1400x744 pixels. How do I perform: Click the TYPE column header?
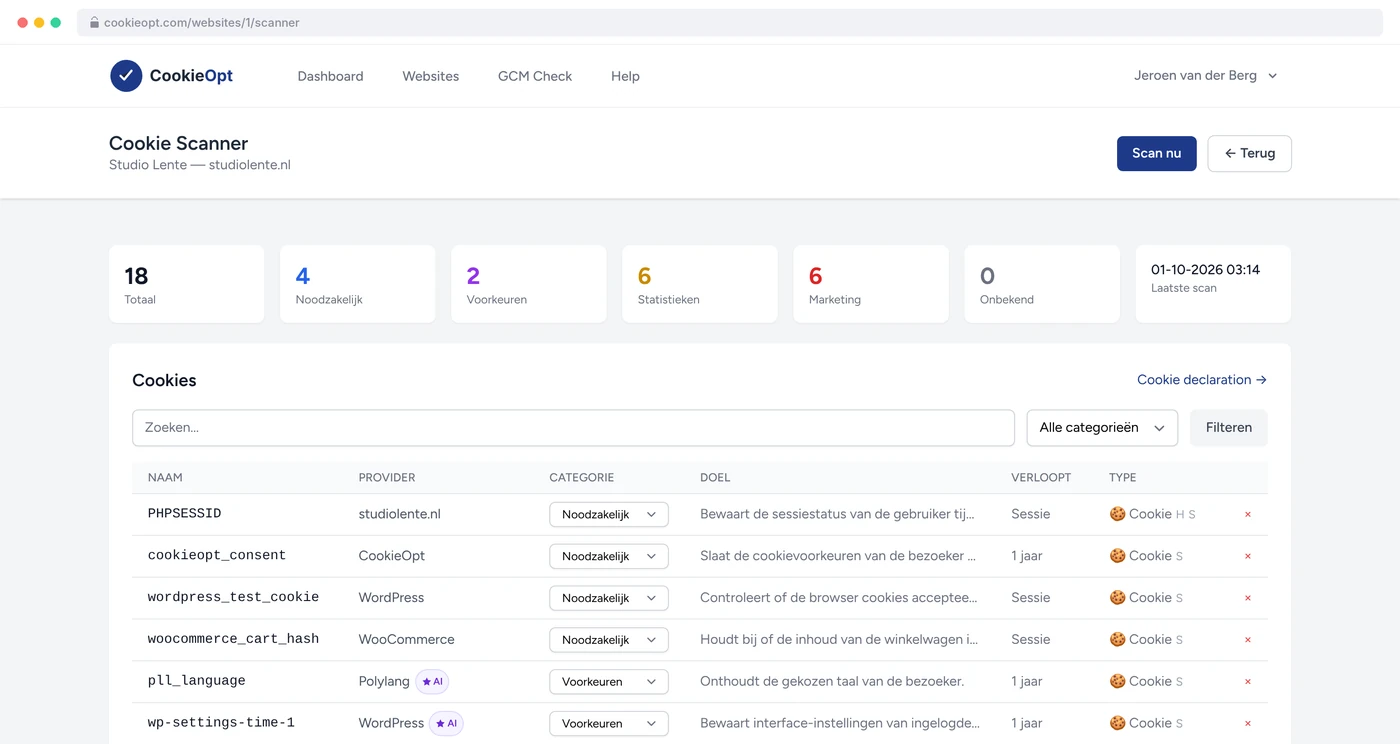[x=1123, y=478]
